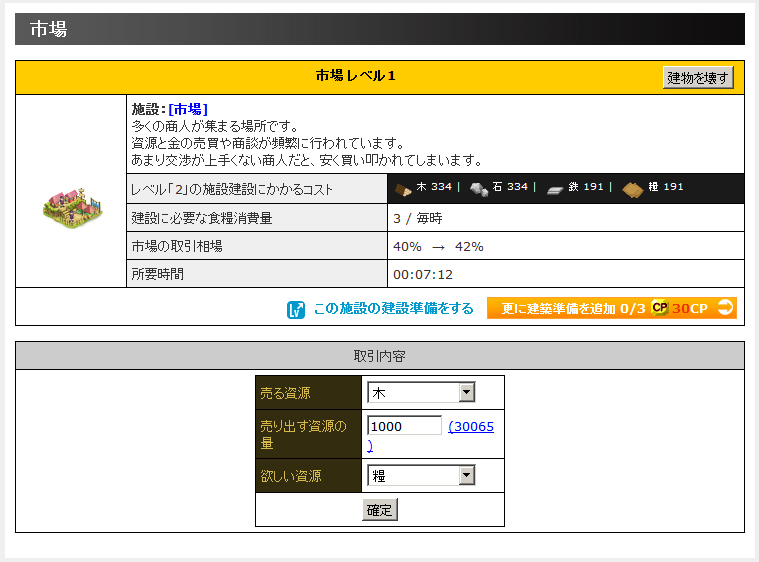Click the 糧 191 cost value
Screen dimensions: 759x562
[x=666, y=187]
